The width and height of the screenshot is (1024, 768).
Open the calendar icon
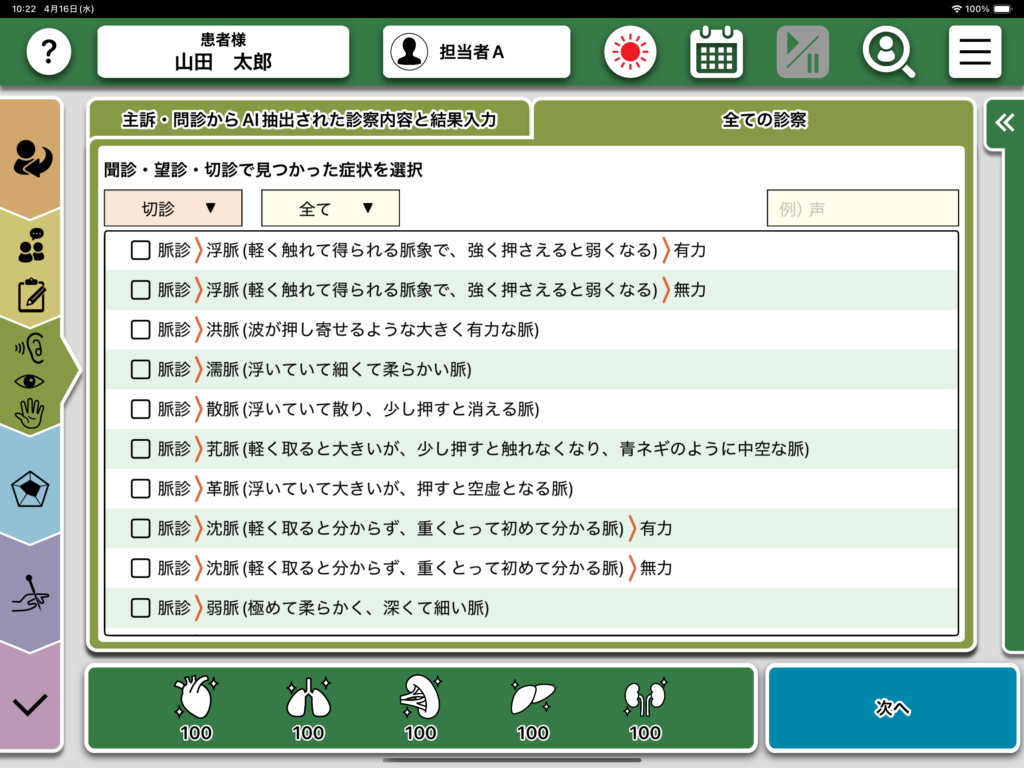[716, 52]
